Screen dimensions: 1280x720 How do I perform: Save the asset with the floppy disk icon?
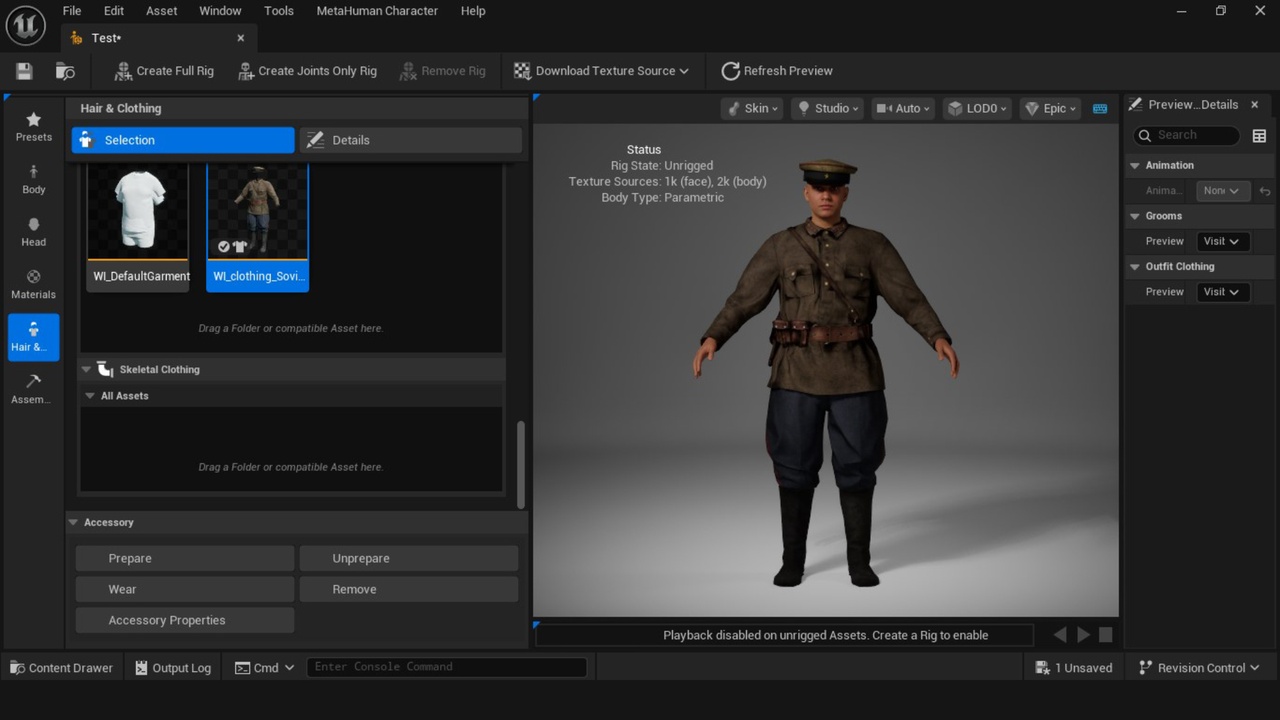(24, 71)
